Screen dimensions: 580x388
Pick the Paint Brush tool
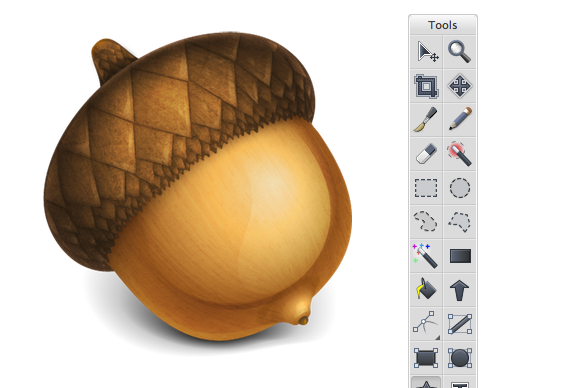click(x=426, y=120)
